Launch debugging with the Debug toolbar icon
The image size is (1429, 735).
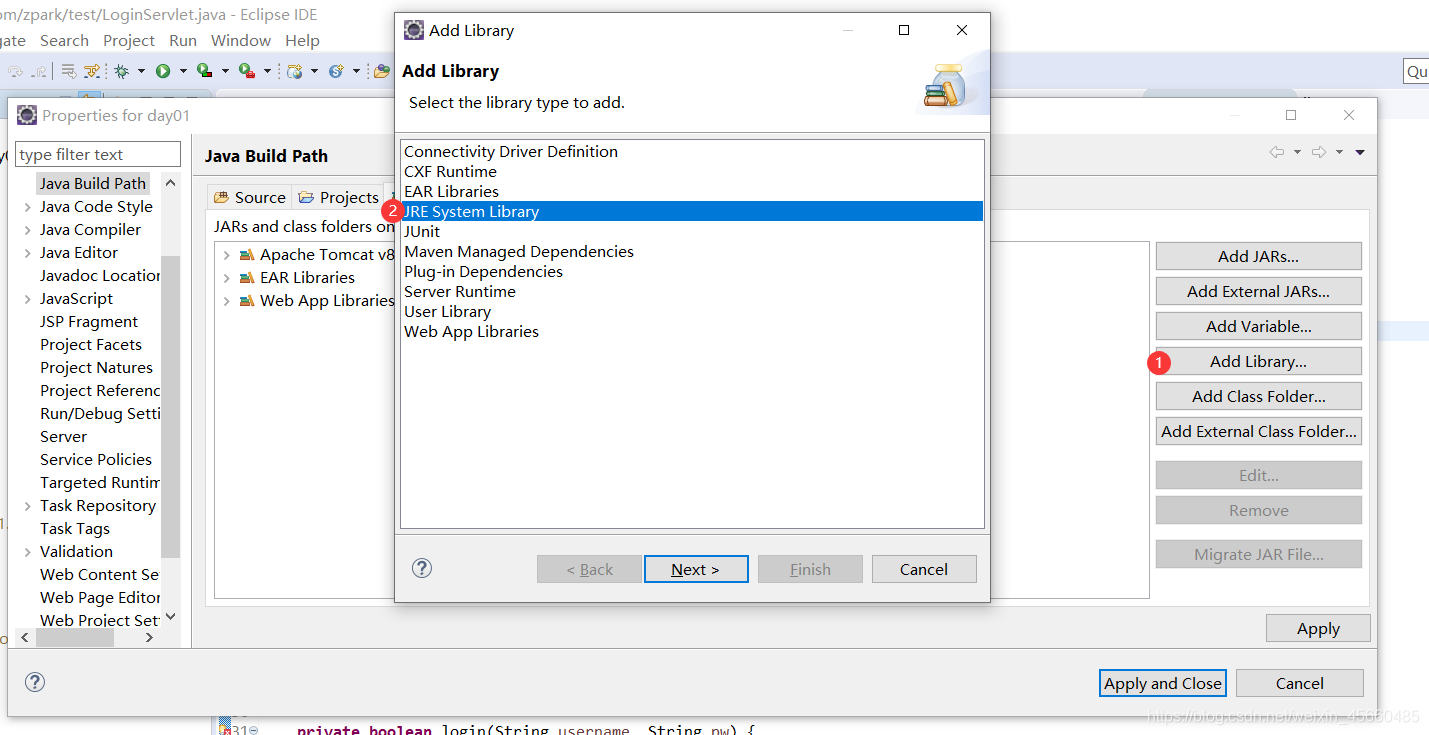[x=120, y=71]
